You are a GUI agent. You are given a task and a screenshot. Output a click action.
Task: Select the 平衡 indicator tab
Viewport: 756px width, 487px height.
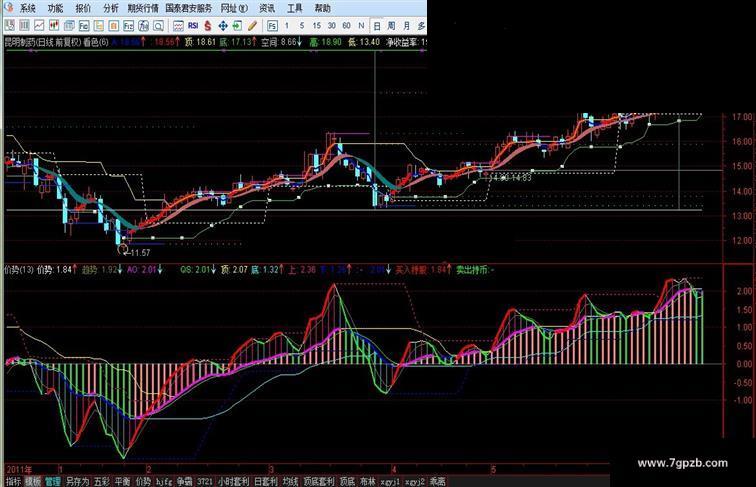122,481
